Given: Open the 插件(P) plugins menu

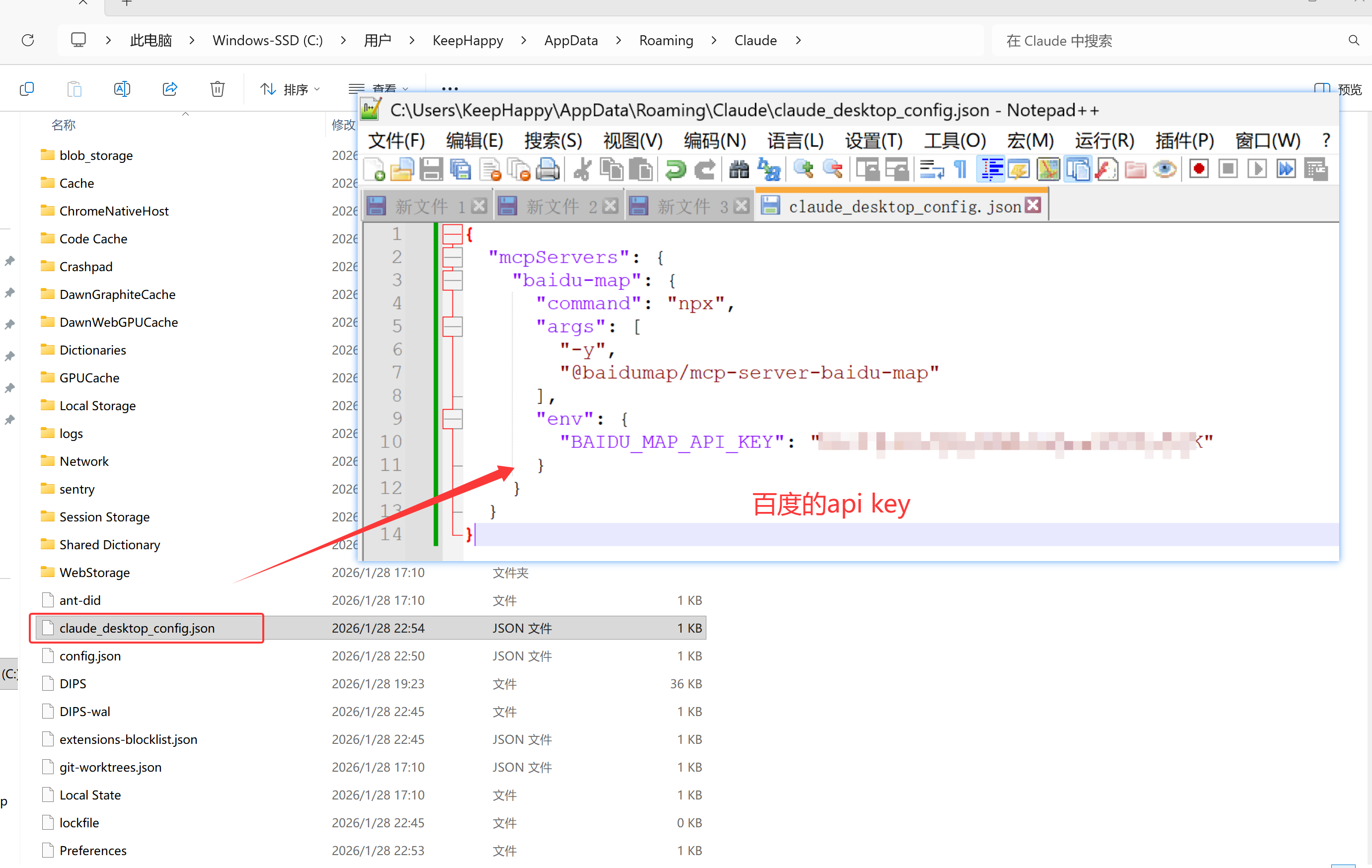Looking at the screenshot, I should click(x=1185, y=141).
